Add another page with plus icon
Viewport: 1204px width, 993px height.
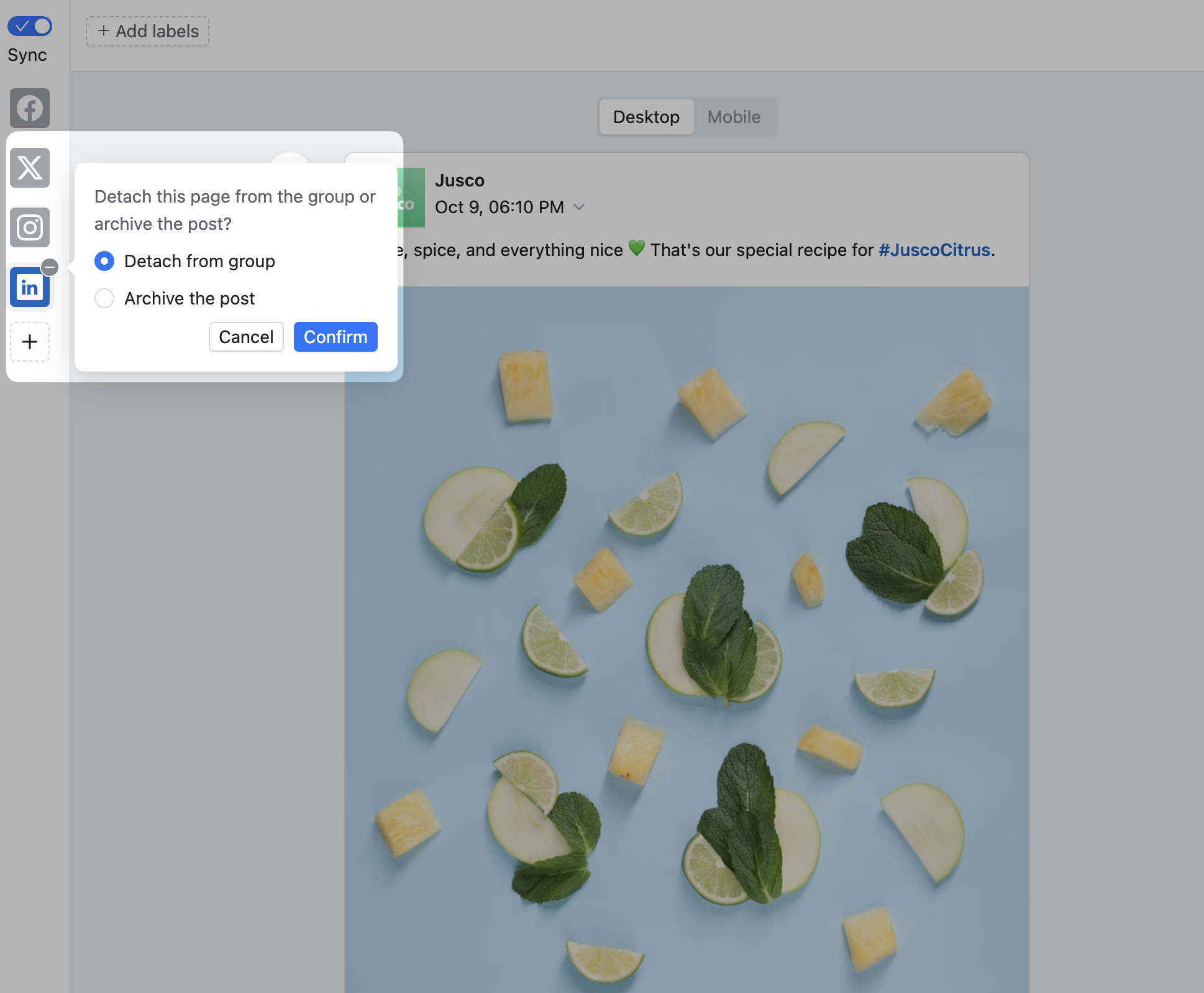[x=29, y=342]
